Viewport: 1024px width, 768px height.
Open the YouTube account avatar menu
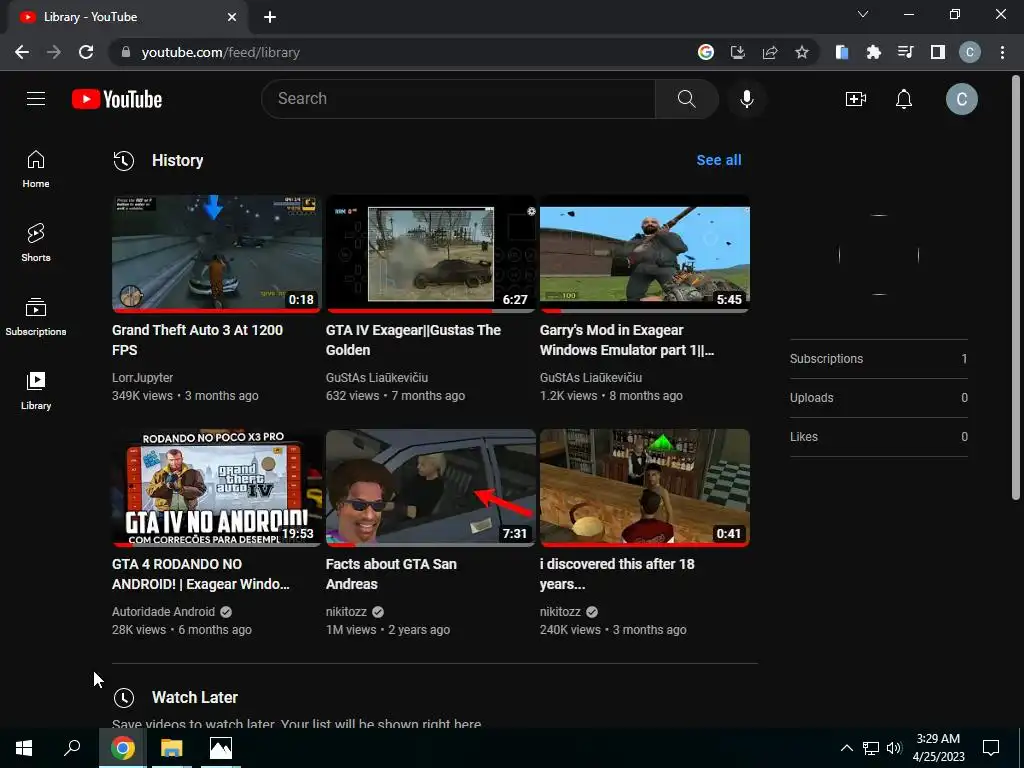click(961, 99)
